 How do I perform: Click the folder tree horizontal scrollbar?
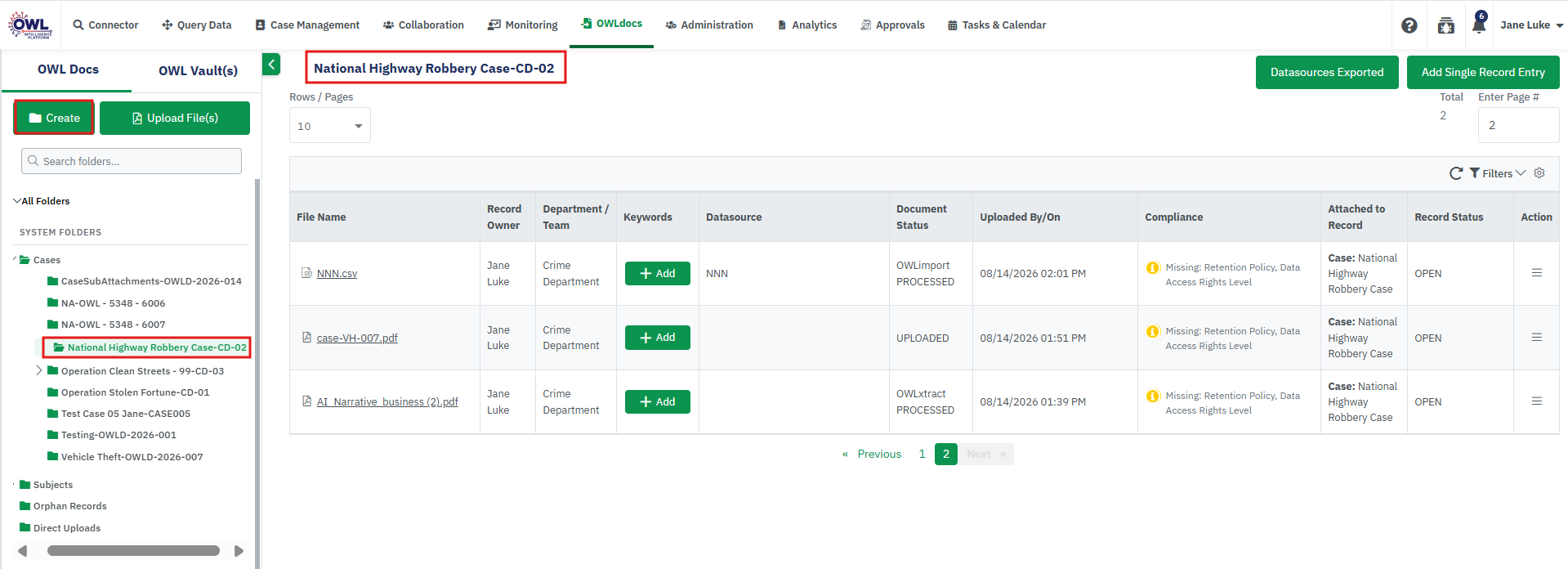[x=133, y=550]
